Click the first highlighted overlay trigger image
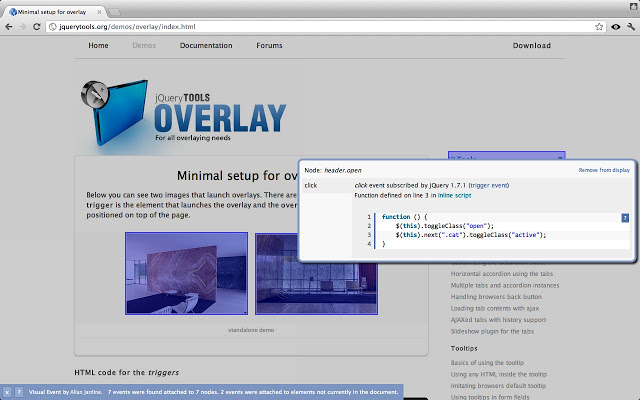Viewport: 640px width, 400px height. [187, 273]
